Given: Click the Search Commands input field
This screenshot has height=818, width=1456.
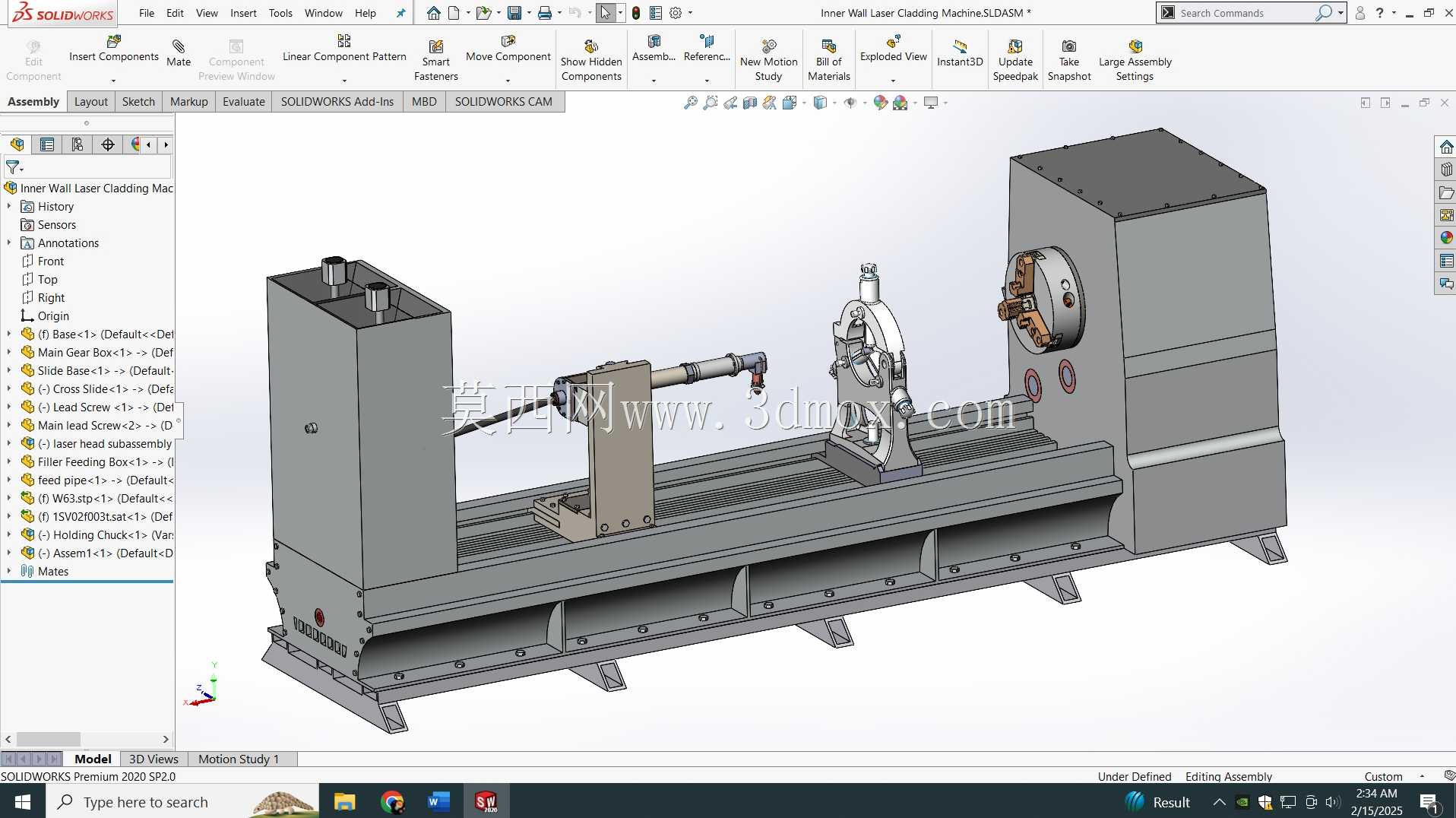Looking at the screenshot, I should (1246, 13).
